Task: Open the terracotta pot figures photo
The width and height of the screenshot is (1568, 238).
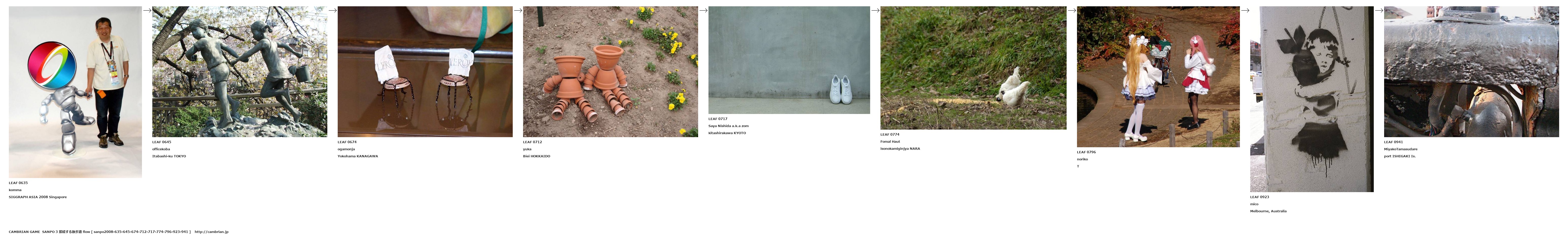Action: pos(610,72)
